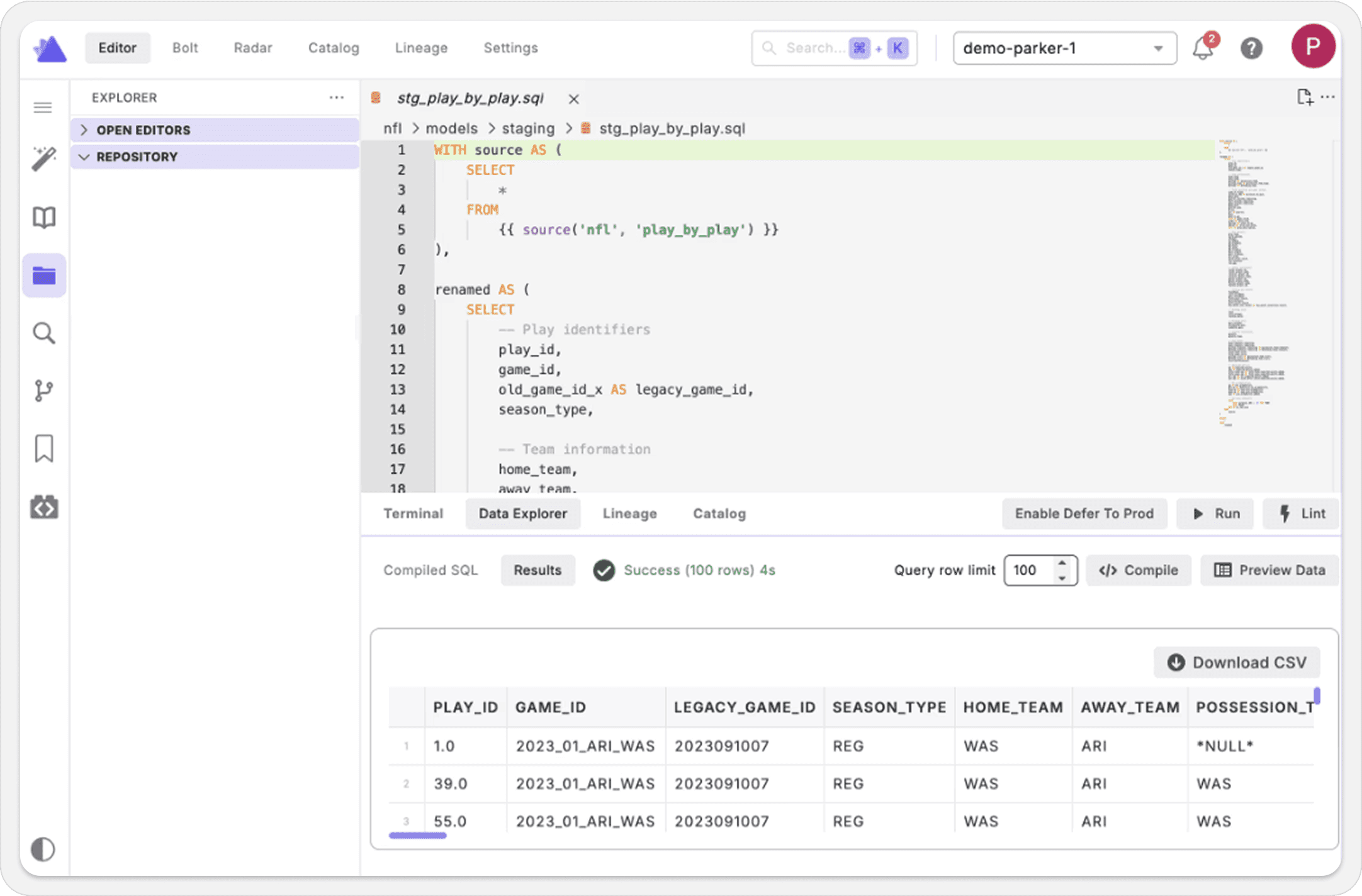Image resolution: width=1362 pixels, height=896 pixels.
Task: Click 'models' in the breadcrumb
Action: click(451, 128)
